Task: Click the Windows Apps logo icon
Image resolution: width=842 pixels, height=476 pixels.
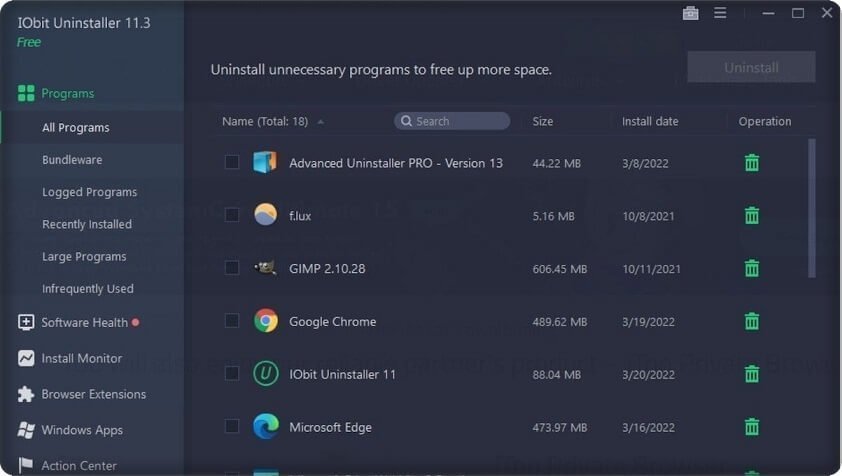Action: [26, 430]
